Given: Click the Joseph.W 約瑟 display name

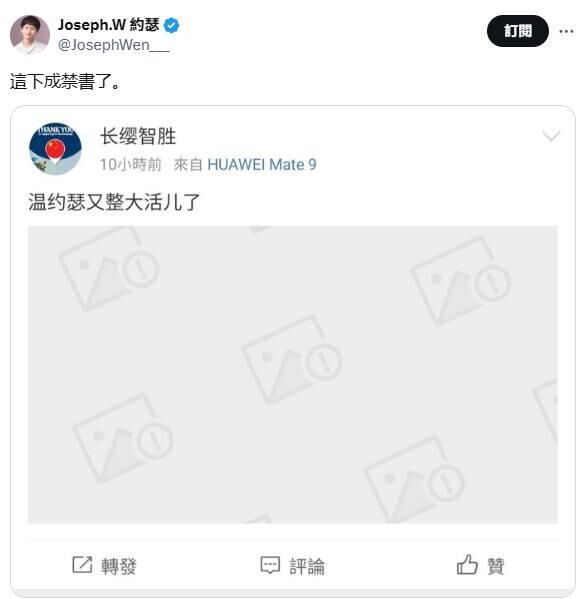Looking at the screenshot, I should [x=108, y=25].
